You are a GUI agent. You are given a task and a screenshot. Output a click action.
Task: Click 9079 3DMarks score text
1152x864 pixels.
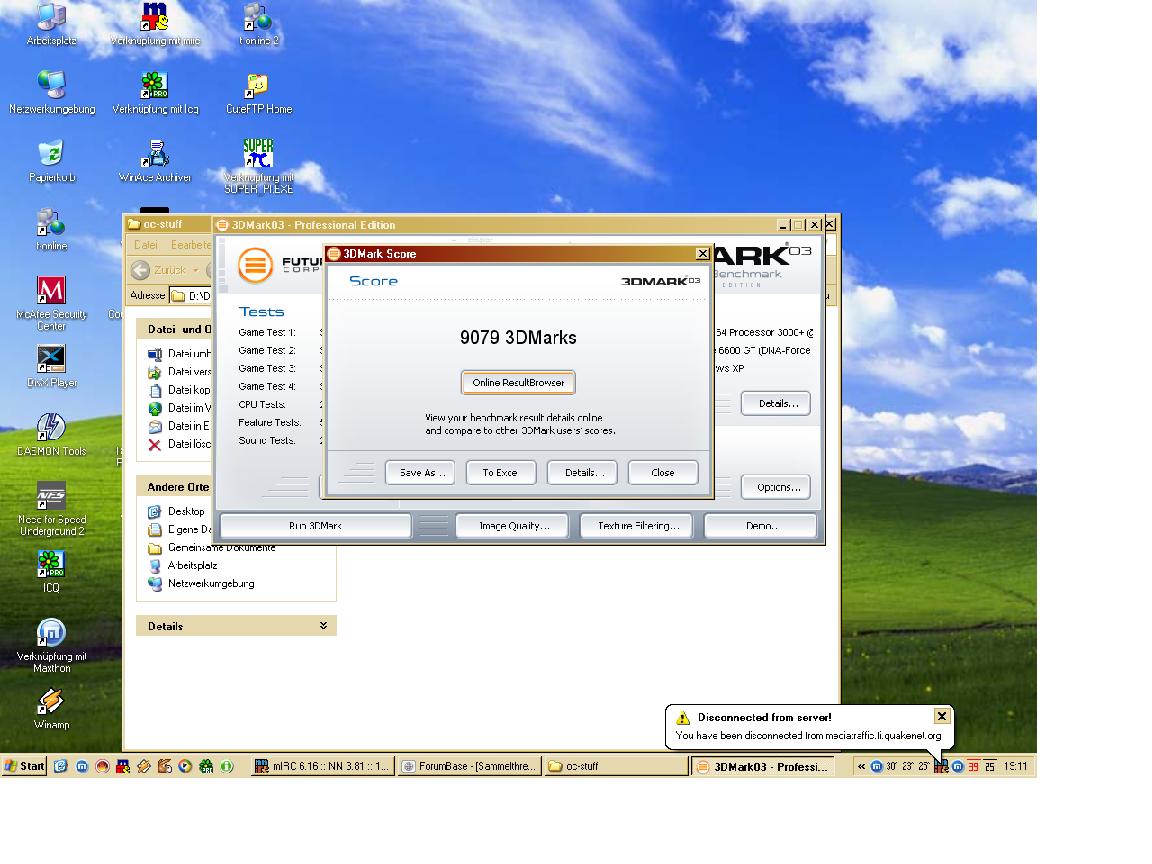point(518,338)
